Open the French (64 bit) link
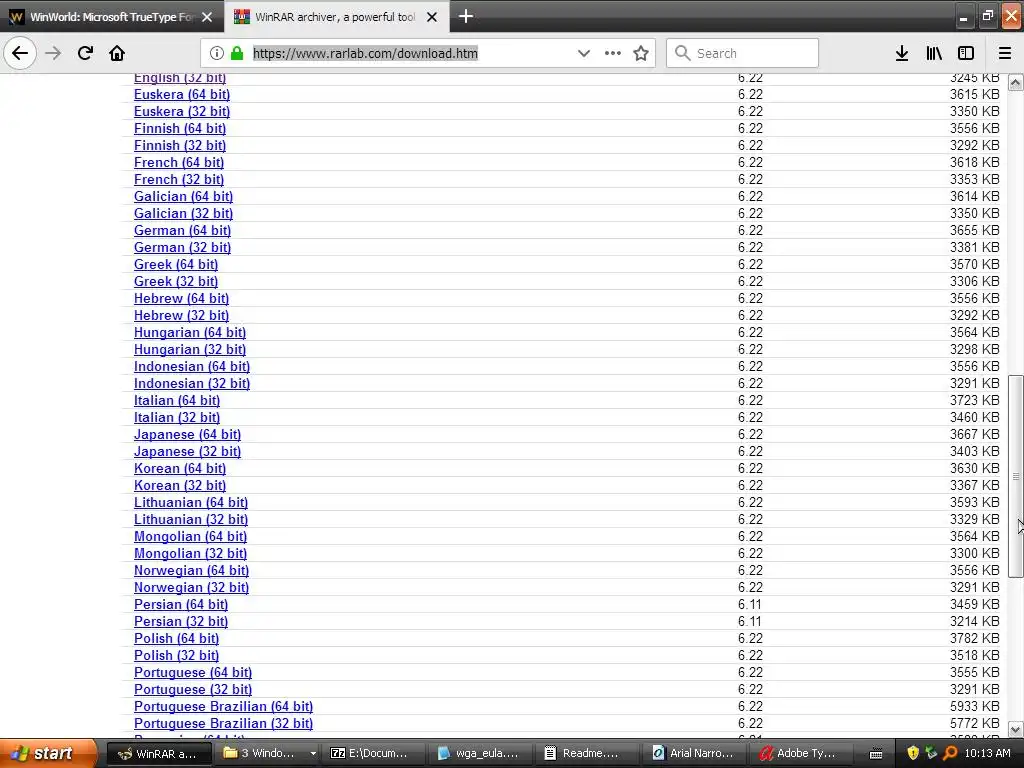 point(179,162)
